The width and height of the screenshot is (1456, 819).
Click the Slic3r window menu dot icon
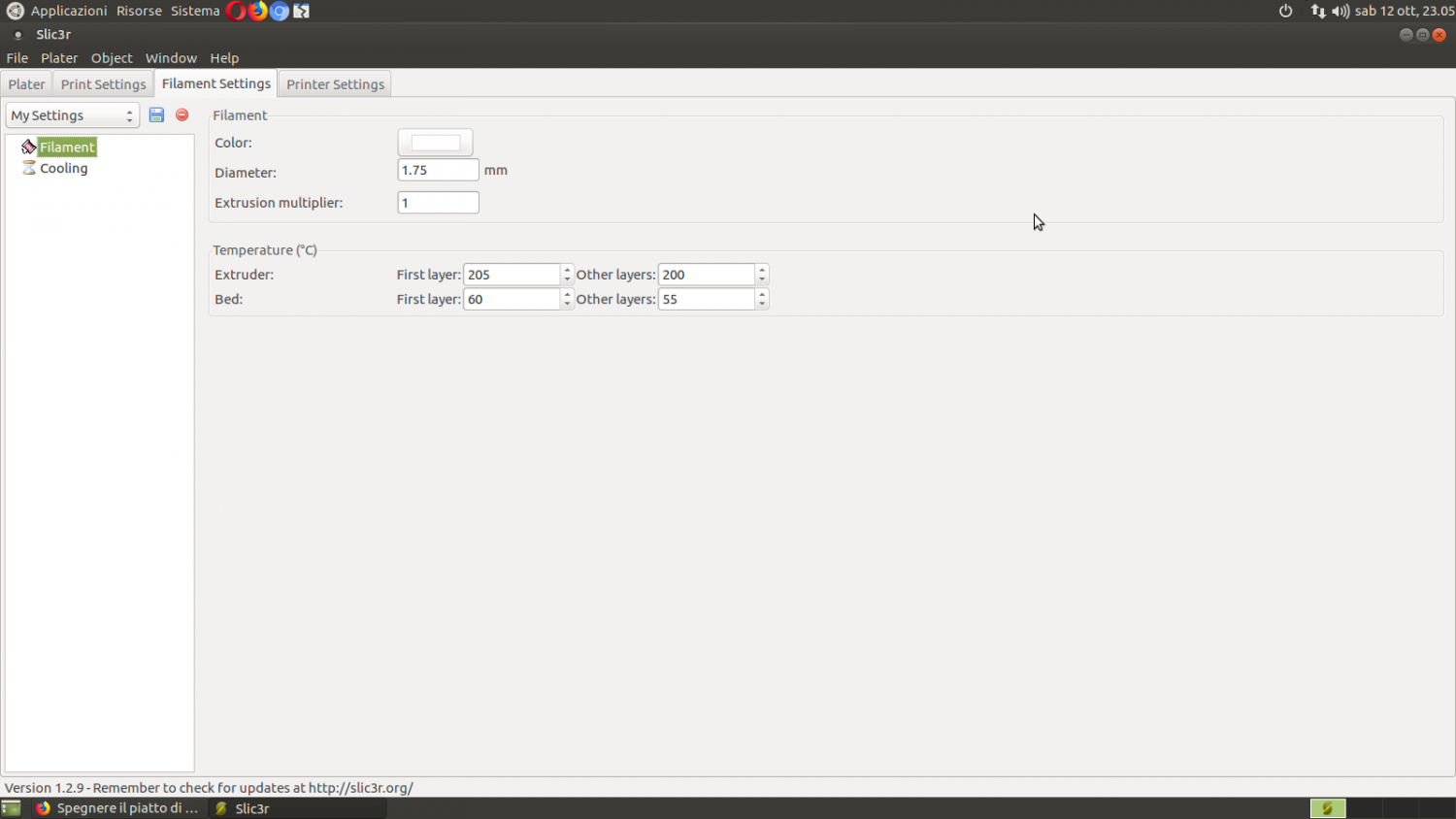(17, 35)
